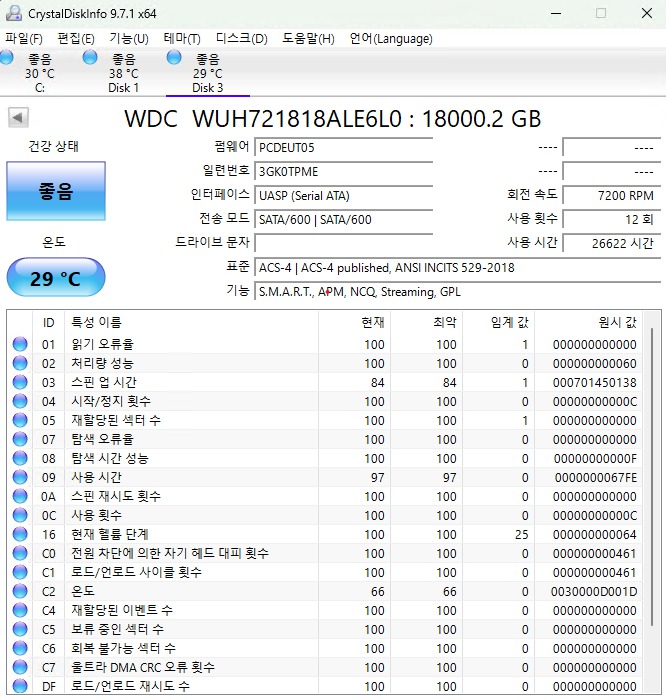This screenshot has width=666, height=700.
Task: Click the blue 좋음 health status button
Action: coord(56,191)
